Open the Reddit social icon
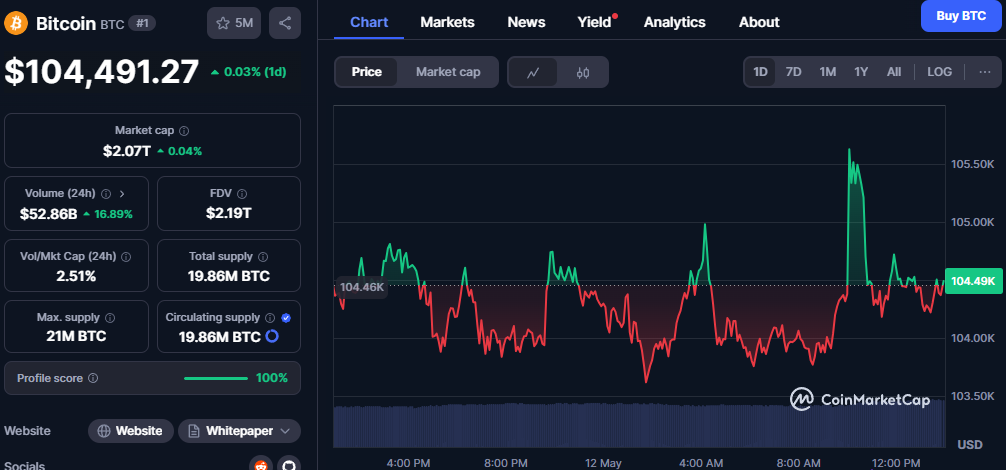Image resolution: width=1006 pixels, height=470 pixels. coord(260,464)
